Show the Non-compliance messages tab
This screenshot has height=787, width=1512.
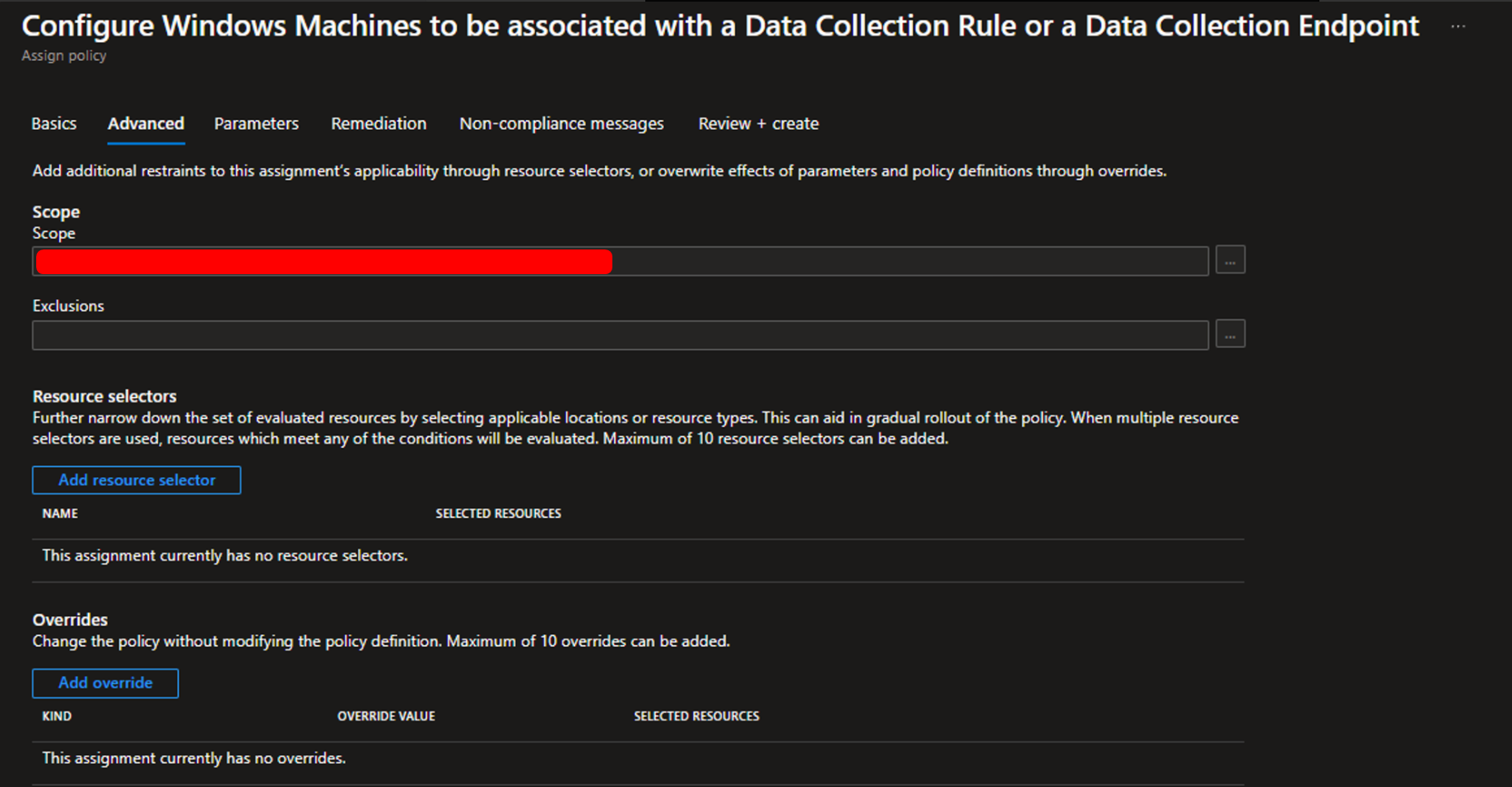(x=561, y=123)
